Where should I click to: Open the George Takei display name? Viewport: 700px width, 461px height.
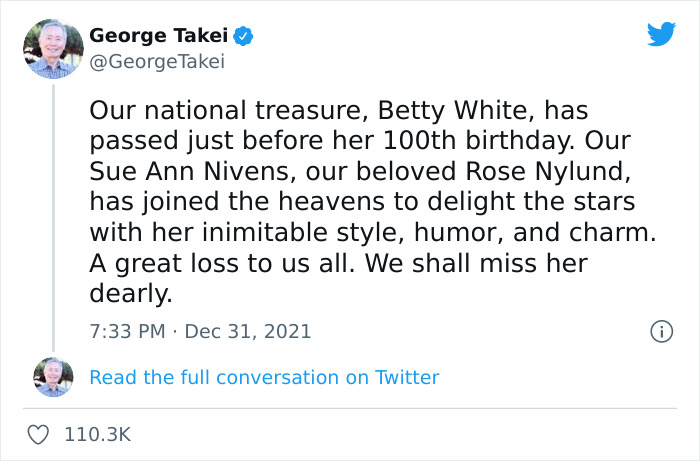160,37
